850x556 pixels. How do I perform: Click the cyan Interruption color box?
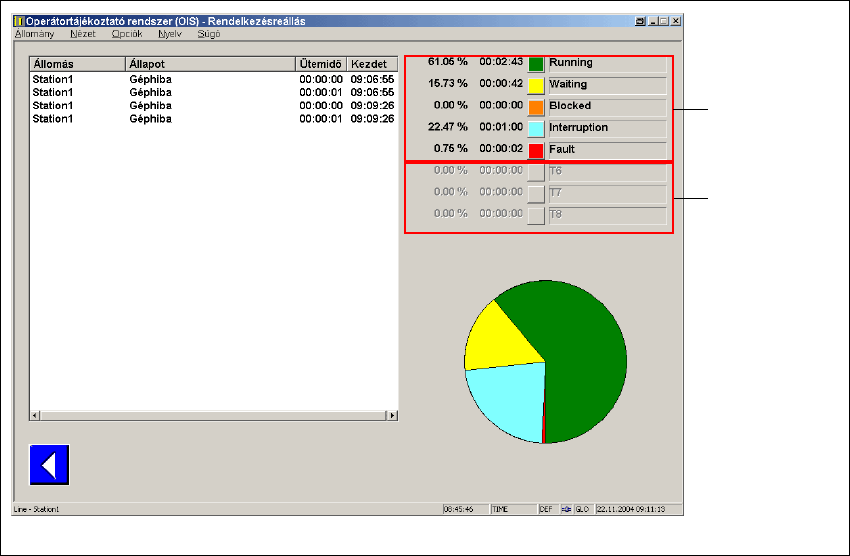point(536,129)
